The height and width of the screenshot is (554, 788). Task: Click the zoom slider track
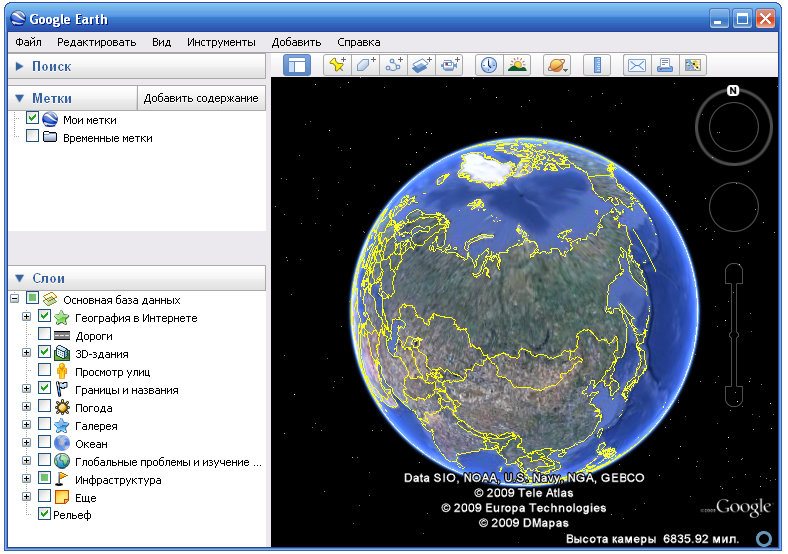click(734, 335)
